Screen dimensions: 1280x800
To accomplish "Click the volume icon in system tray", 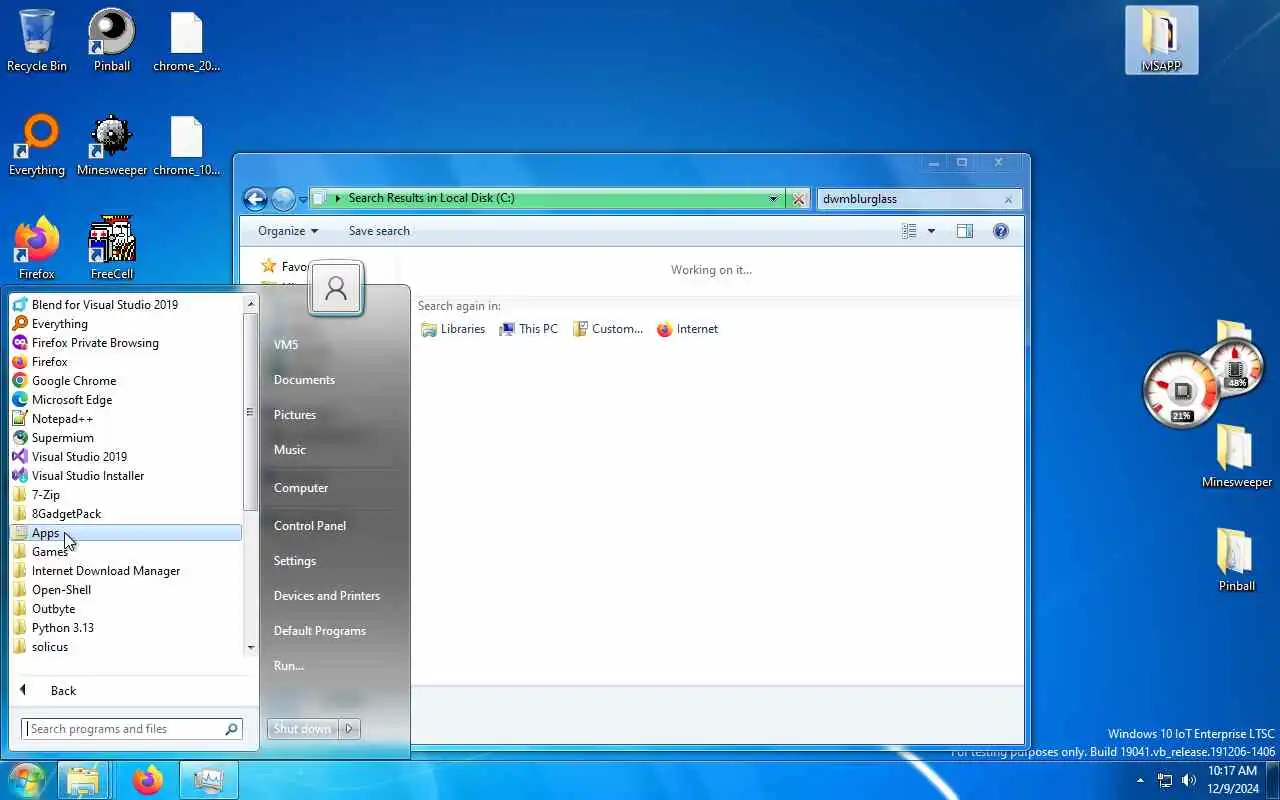I will click(1189, 780).
